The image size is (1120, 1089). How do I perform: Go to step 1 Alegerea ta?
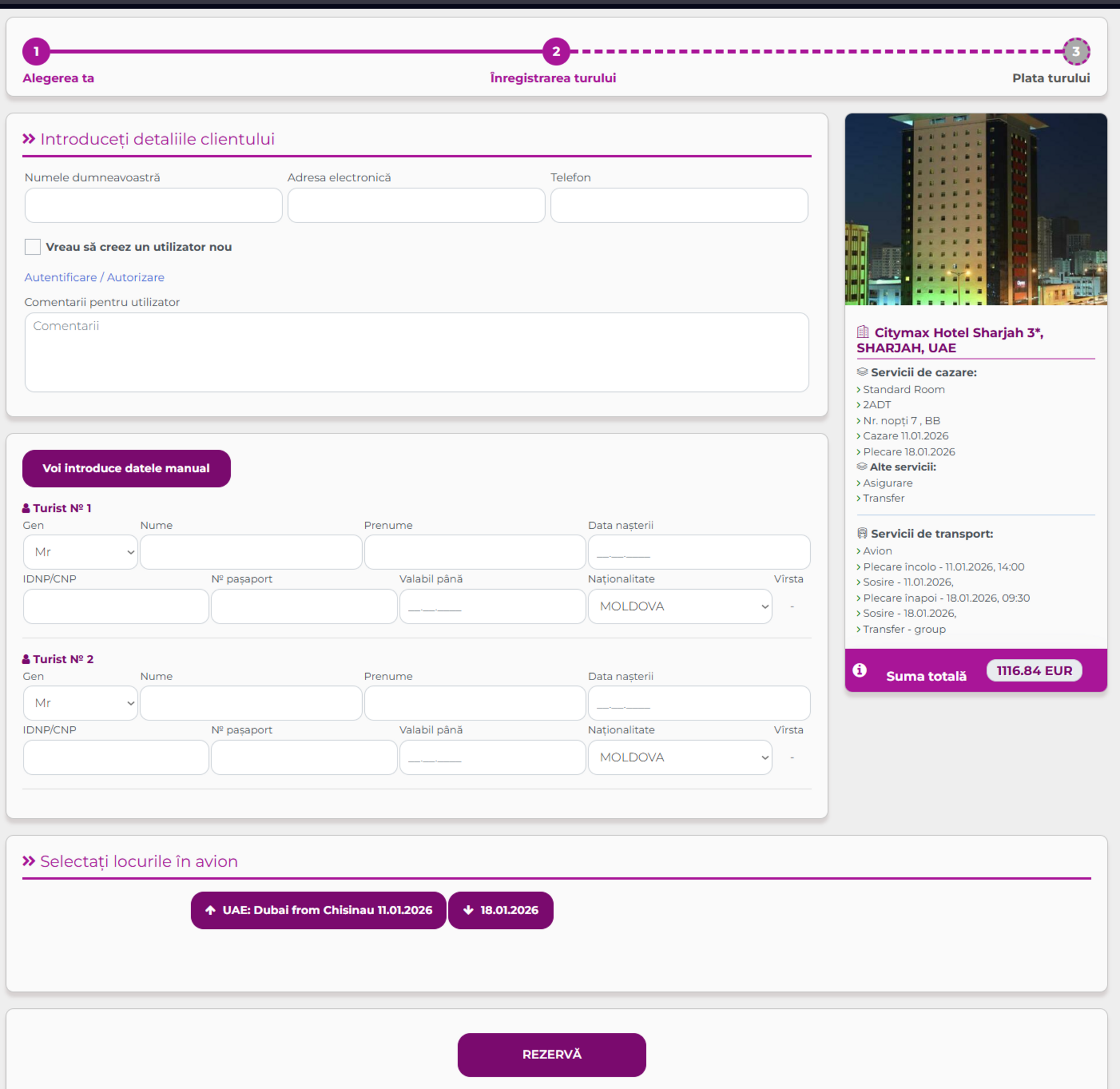pyautogui.click(x=36, y=52)
